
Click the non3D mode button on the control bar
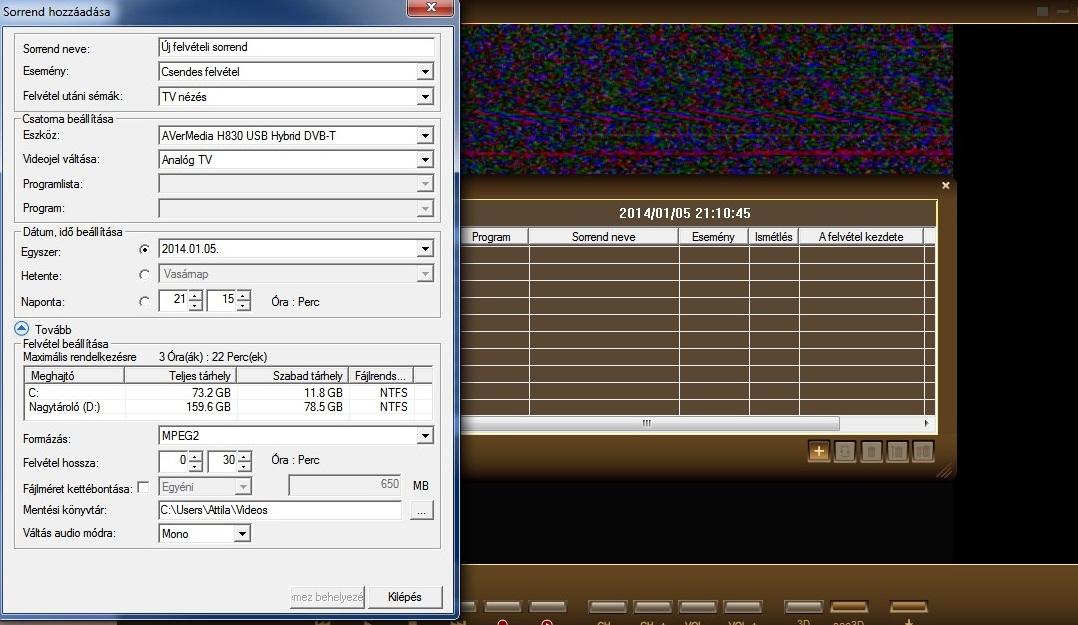[x=849, y=607]
